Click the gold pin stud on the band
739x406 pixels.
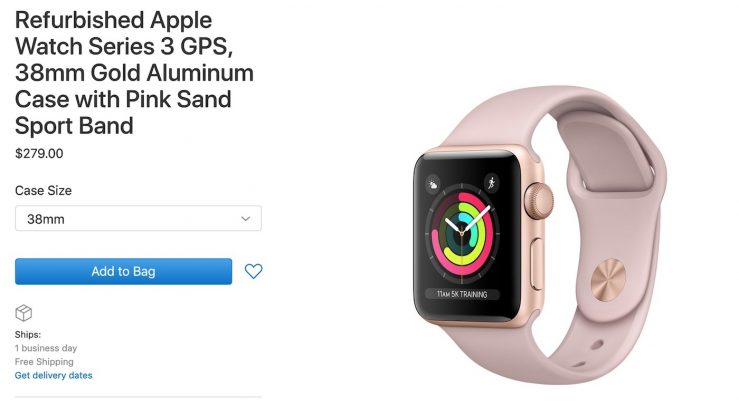coord(608,280)
